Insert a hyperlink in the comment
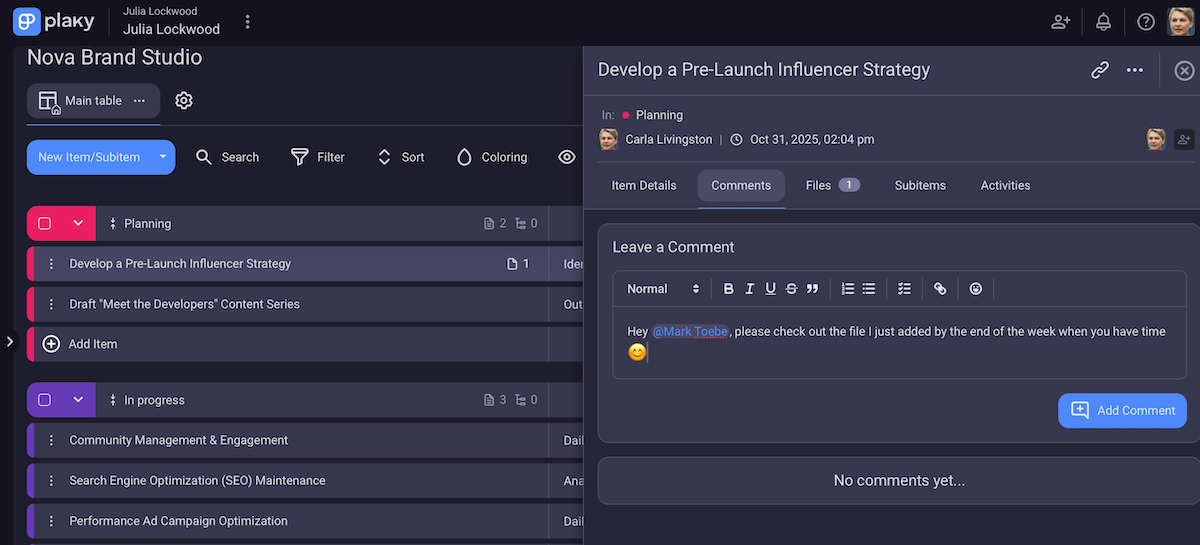Viewport: 1200px width, 545px height. pyautogui.click(x=939, y=289)
